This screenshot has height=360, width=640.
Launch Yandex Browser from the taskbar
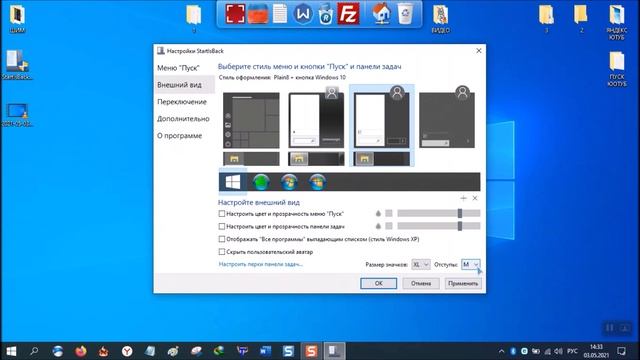(x=127, y=351)
